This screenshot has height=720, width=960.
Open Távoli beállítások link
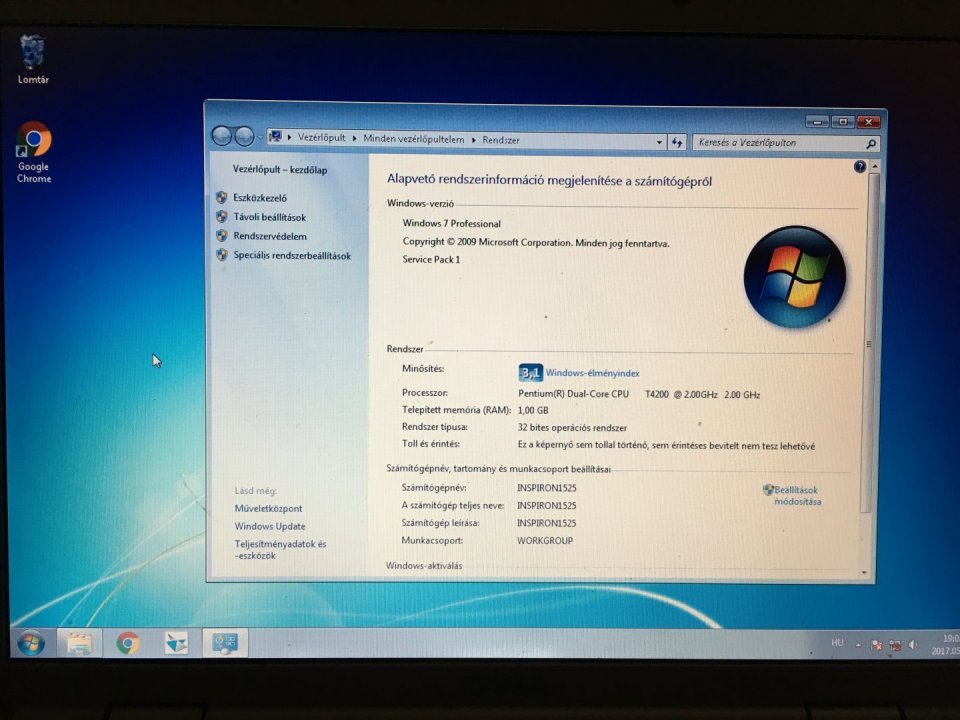coord(269,217)
